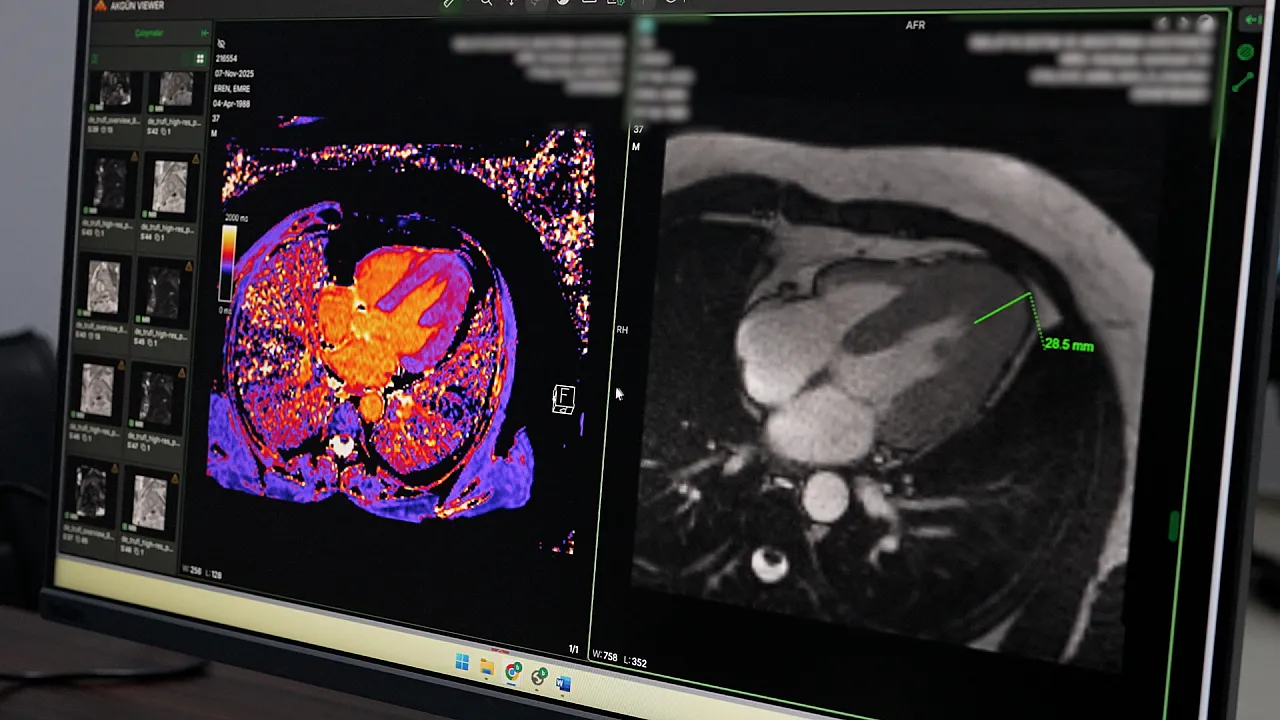Select the 28.5 mm measurement label
This screenshot has height=720, width=1280.
point(1069,345)
